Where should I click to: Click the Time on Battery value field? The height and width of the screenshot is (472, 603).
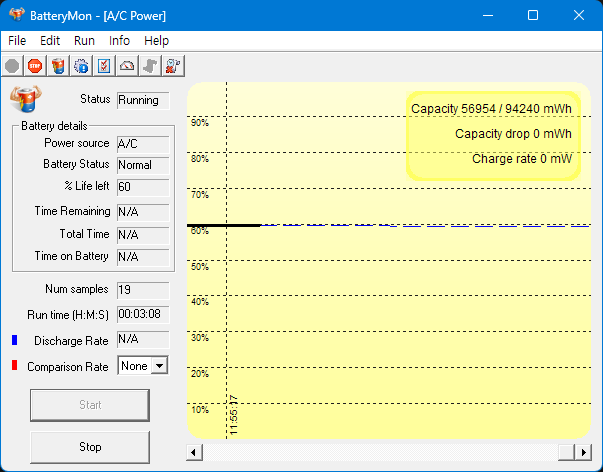[x=143, y=257]
